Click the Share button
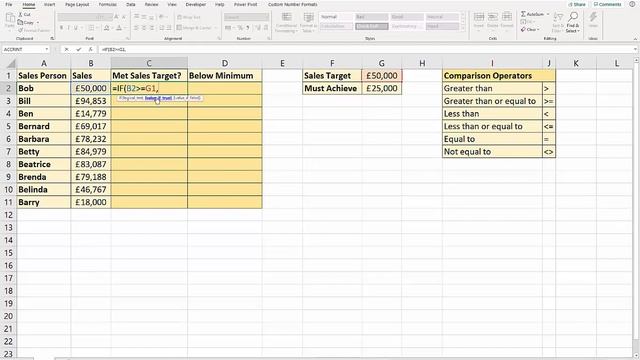Viewport: 640px width, 360px height. click(x=577, y=4)
